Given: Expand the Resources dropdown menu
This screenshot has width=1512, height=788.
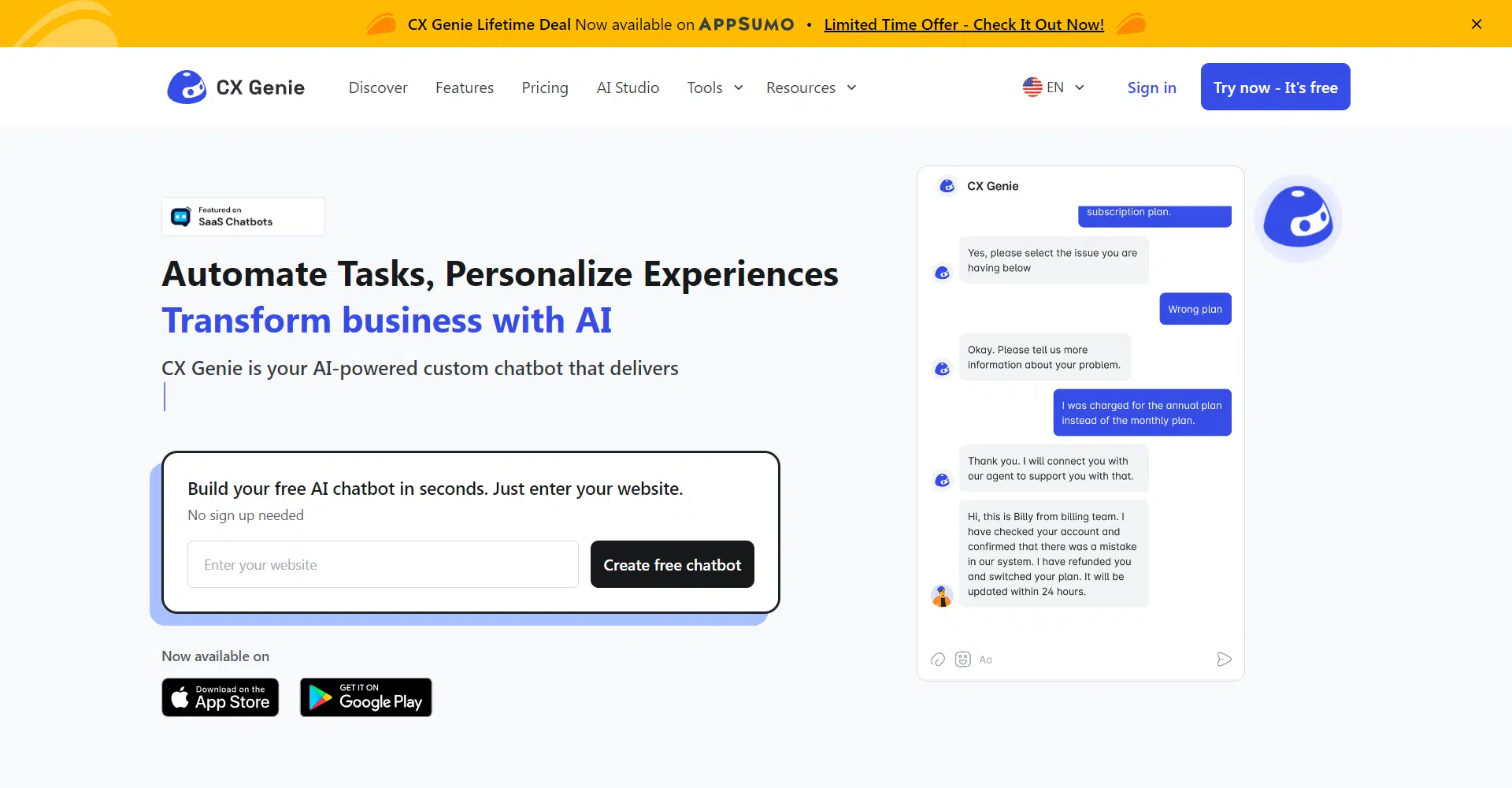Looking at the screenshot, I should tap(810, 87).
